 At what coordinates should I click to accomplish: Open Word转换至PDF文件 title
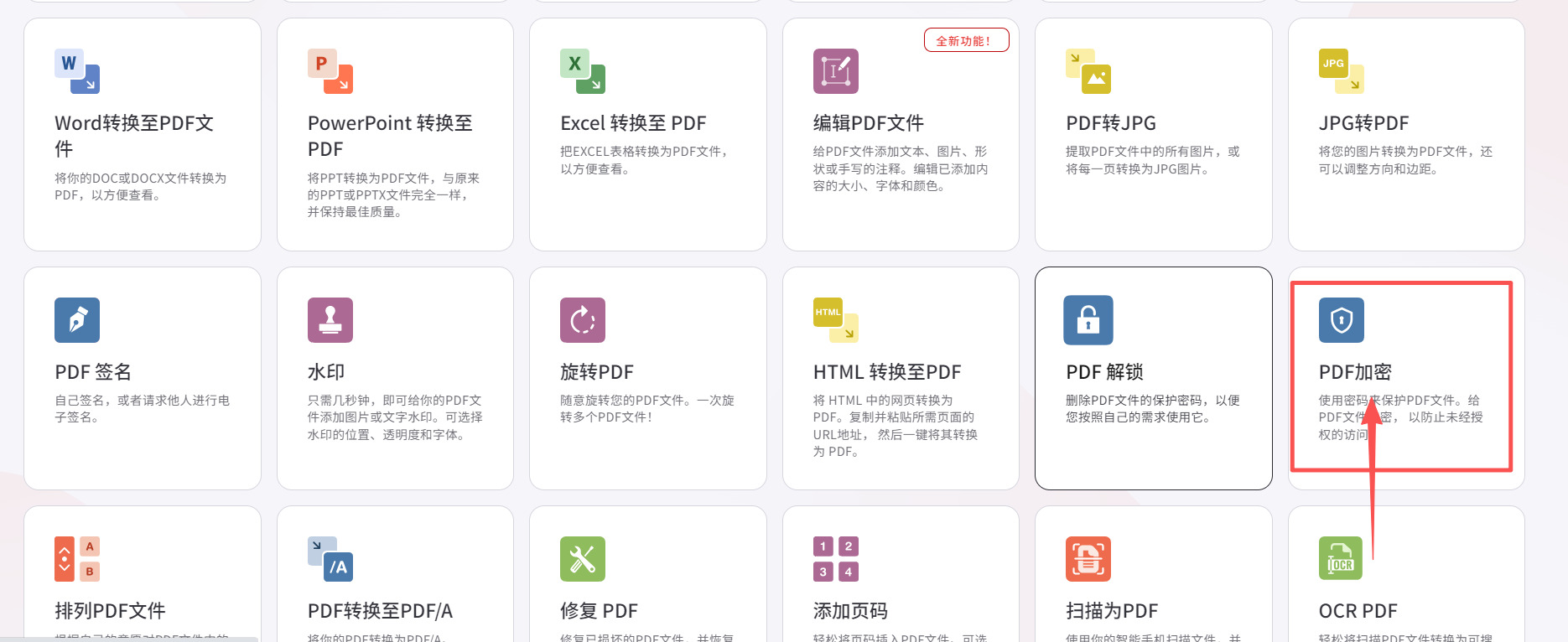134,136
